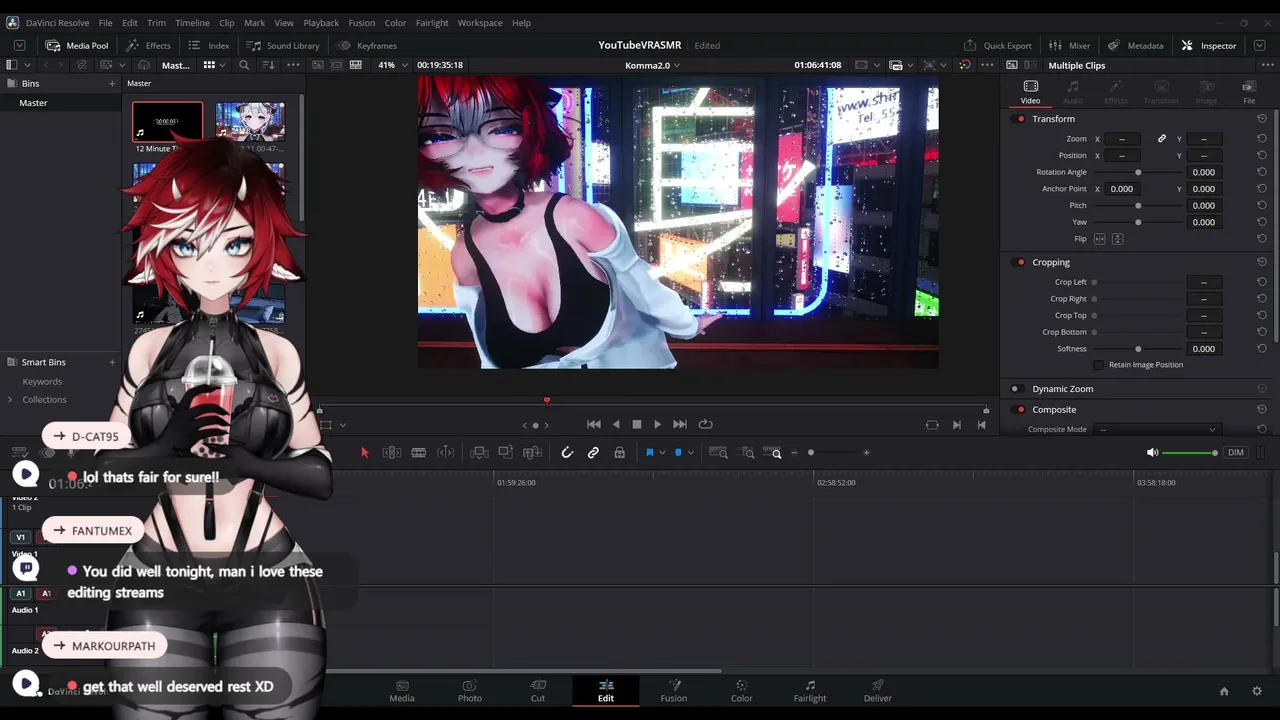This screenshot has height=720, width=1280.
Task: Open the Komma2.0 timeline name dropdown
Action: [x=652, y=65]
